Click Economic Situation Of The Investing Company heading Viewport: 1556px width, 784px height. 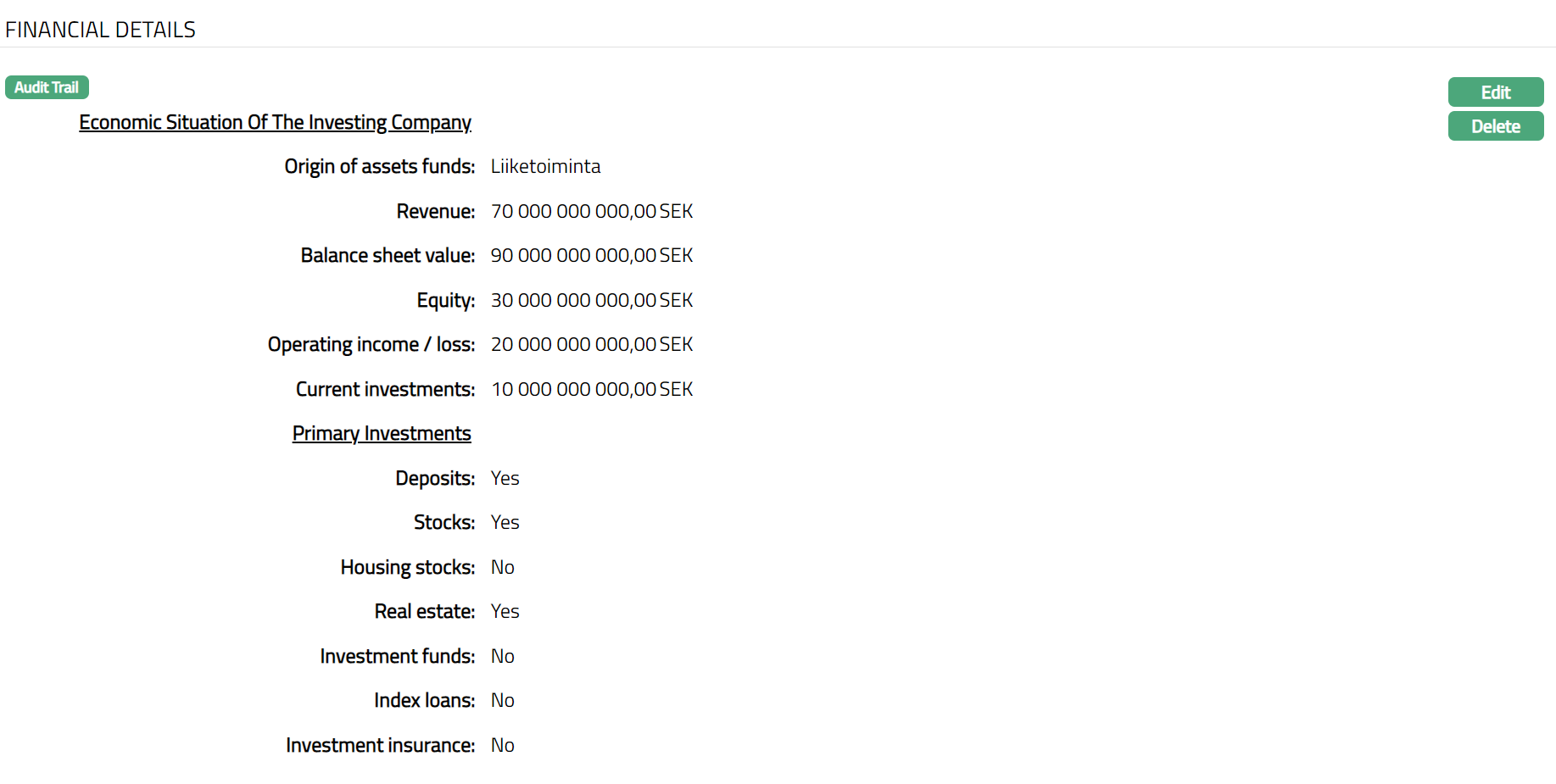[275, 123]
